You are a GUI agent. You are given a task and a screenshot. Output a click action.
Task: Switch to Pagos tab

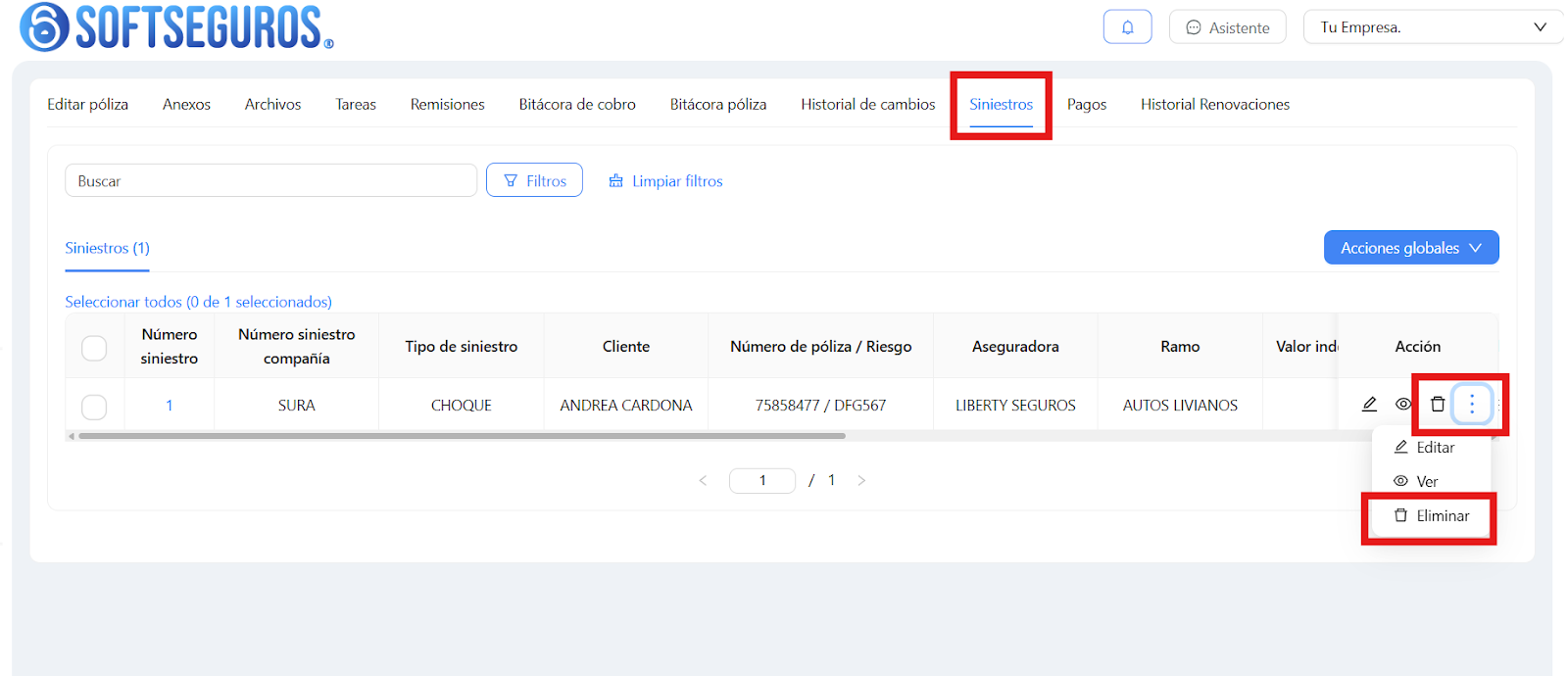pyautogui.click(x=1087, y=104)
